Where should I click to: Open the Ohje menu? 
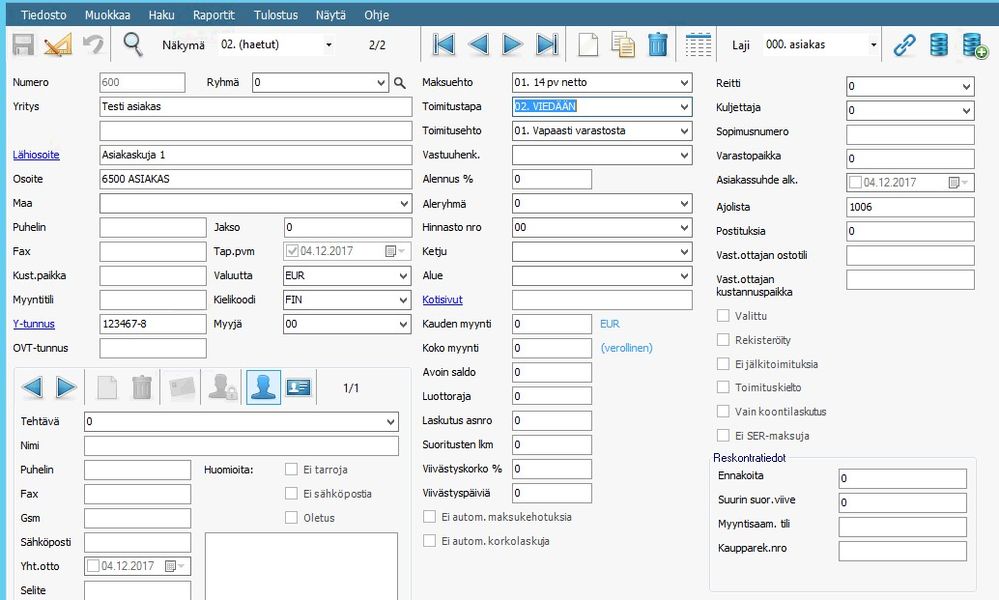[x=377, y=15]
